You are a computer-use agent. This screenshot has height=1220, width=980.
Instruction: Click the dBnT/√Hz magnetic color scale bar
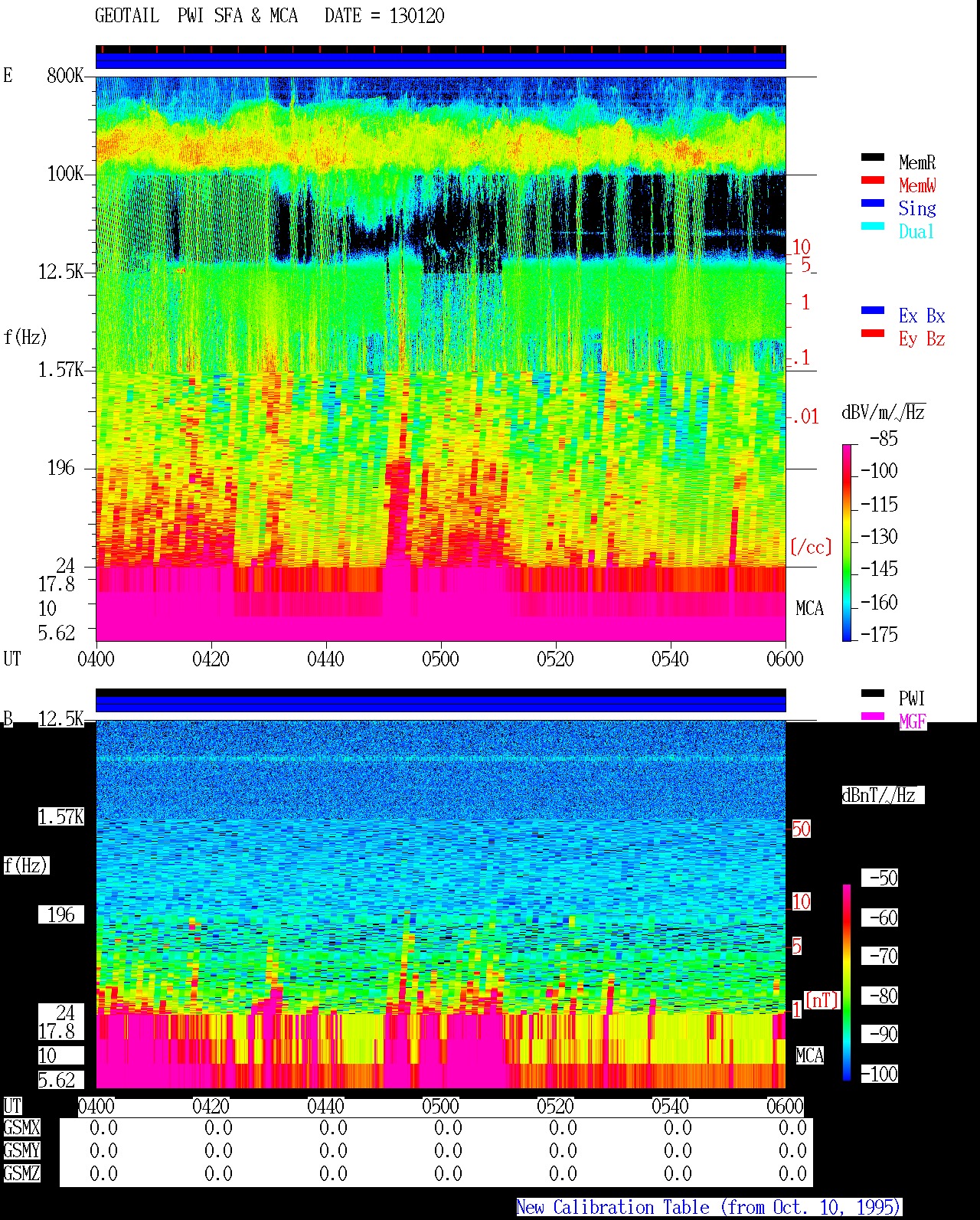click(x=847, y=983)
